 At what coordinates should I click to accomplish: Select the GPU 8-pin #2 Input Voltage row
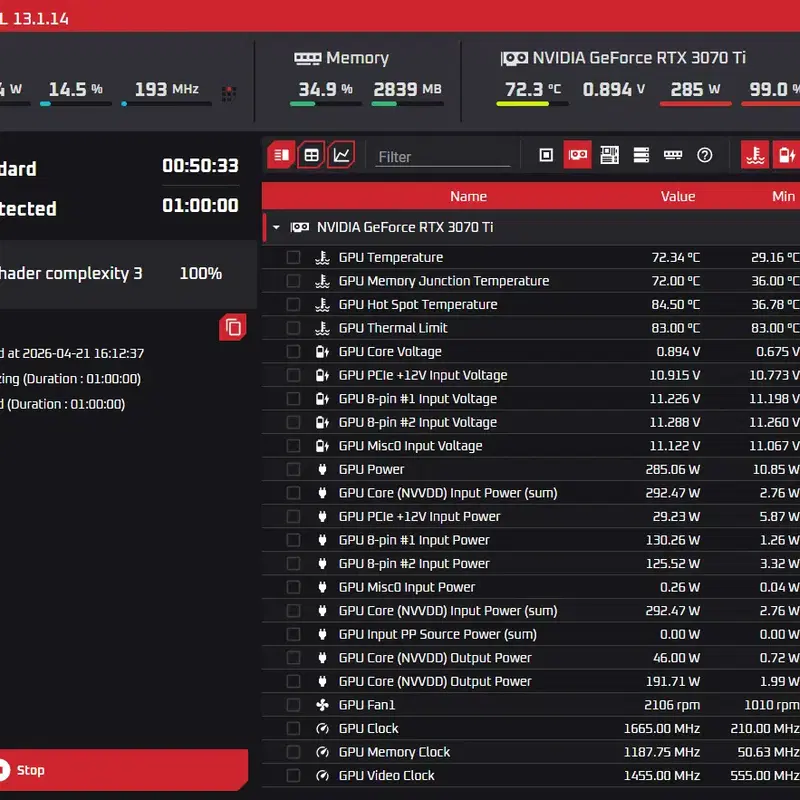(x=531, y=422)
